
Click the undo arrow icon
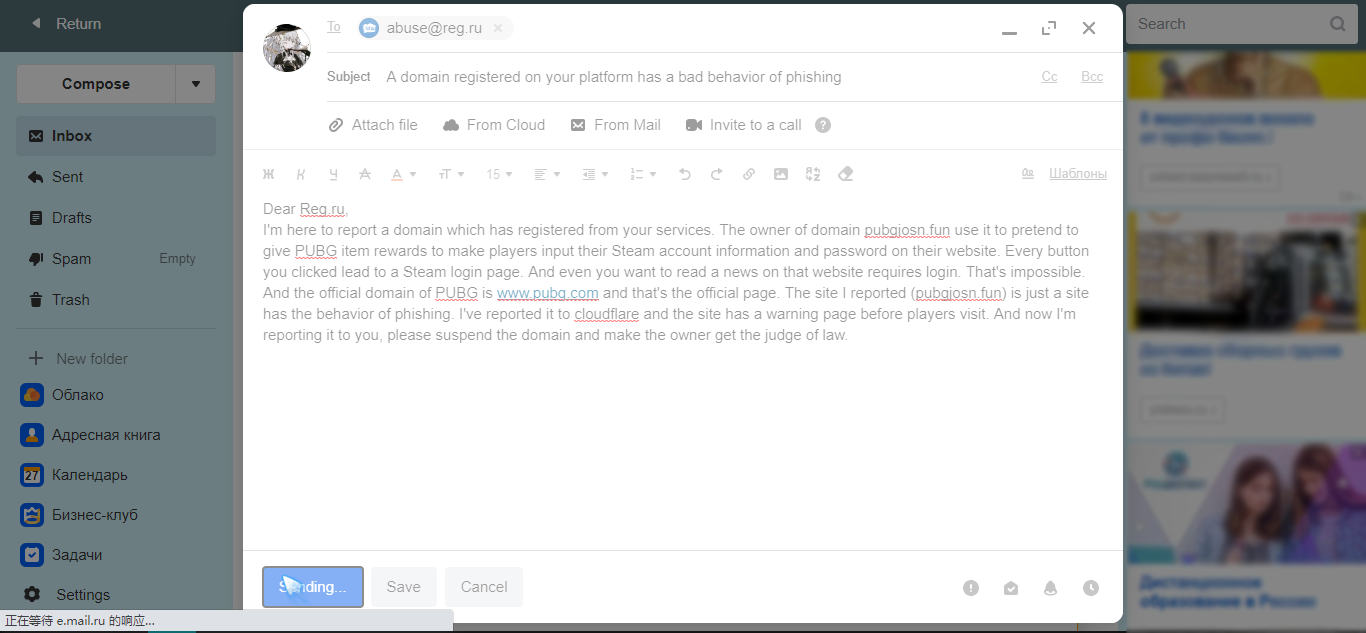tap(685, 174)
